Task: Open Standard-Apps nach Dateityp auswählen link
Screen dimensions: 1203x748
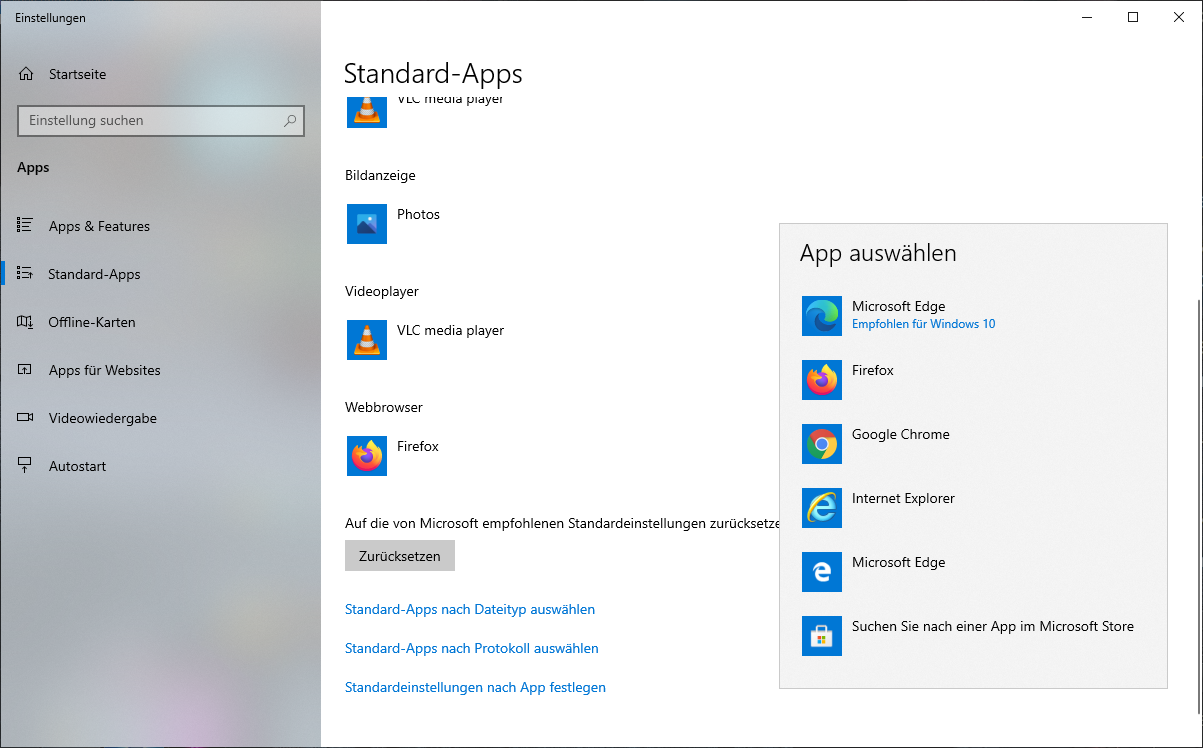Action: (470, 609)
